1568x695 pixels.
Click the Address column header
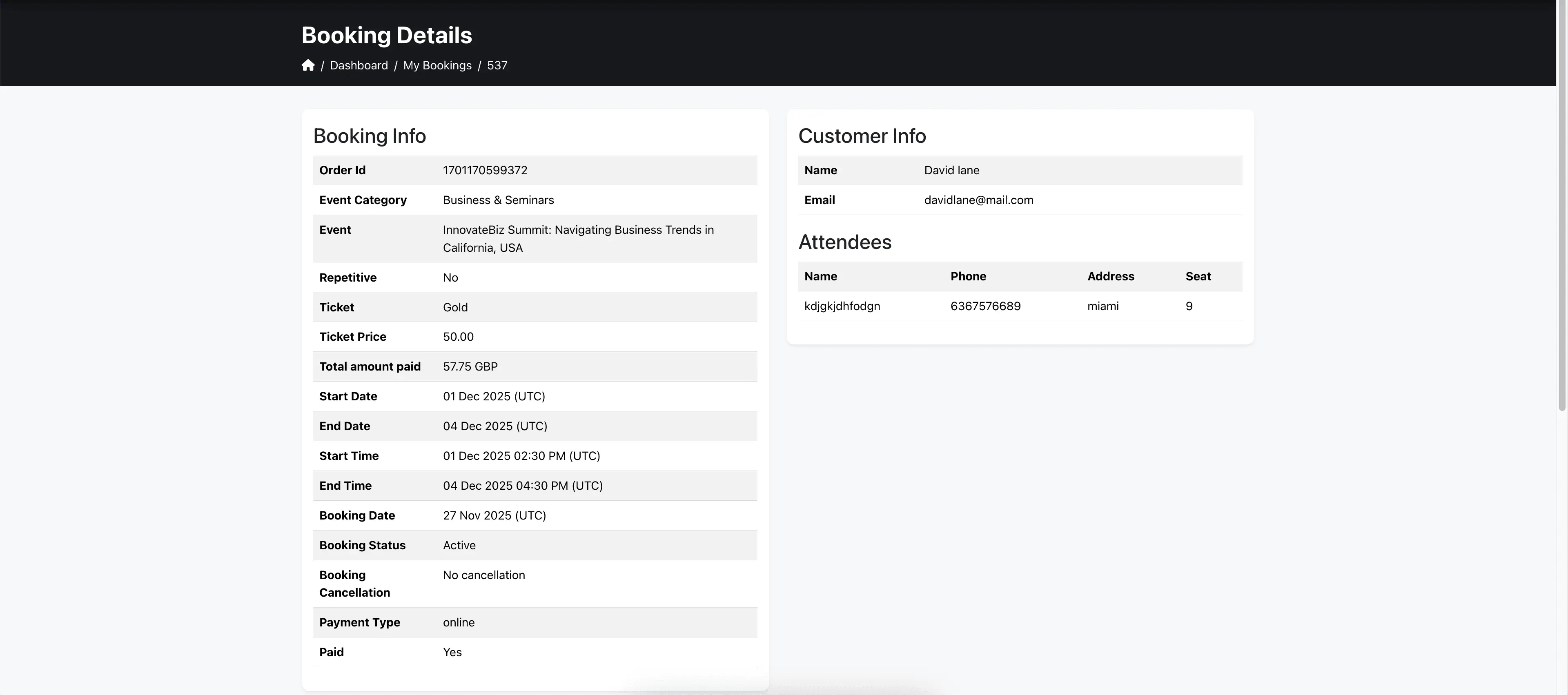pos(1111,276)
